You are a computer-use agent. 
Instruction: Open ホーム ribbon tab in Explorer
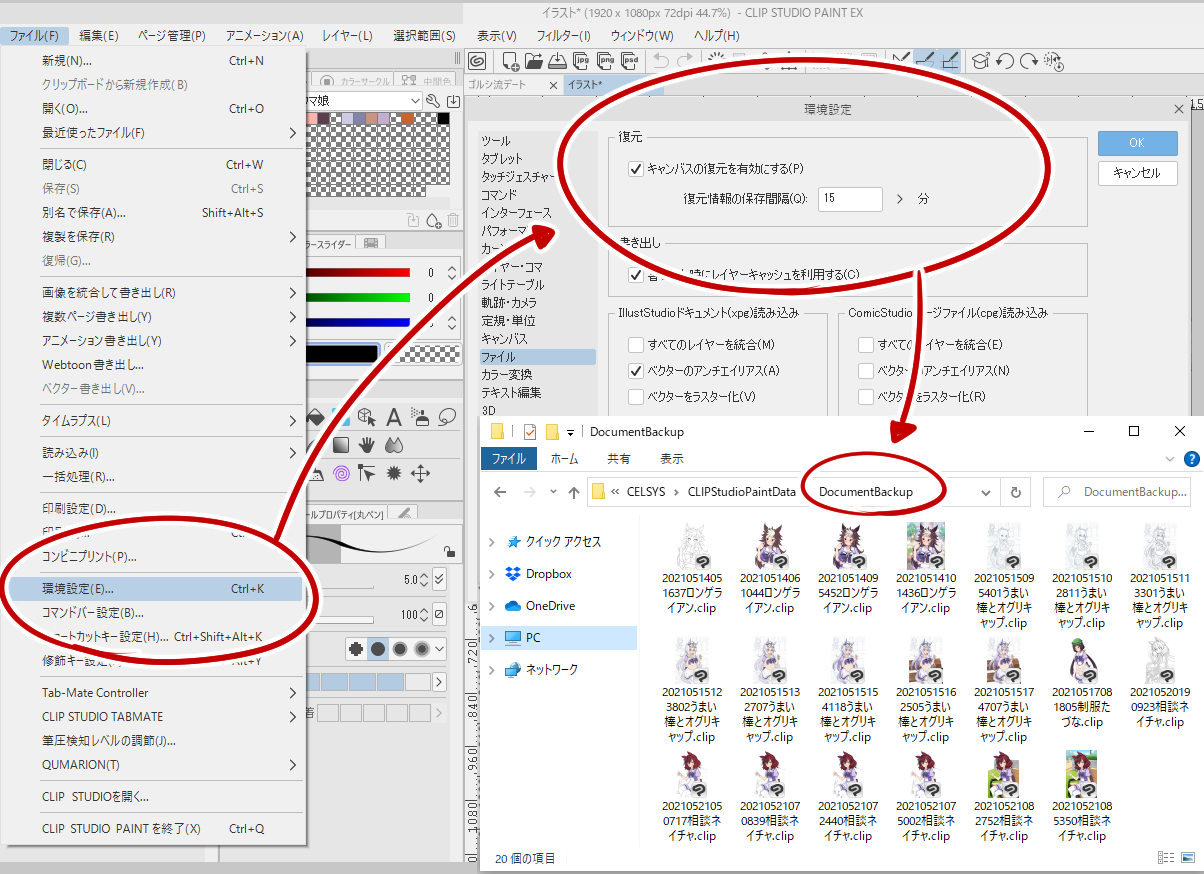[564, 459]
